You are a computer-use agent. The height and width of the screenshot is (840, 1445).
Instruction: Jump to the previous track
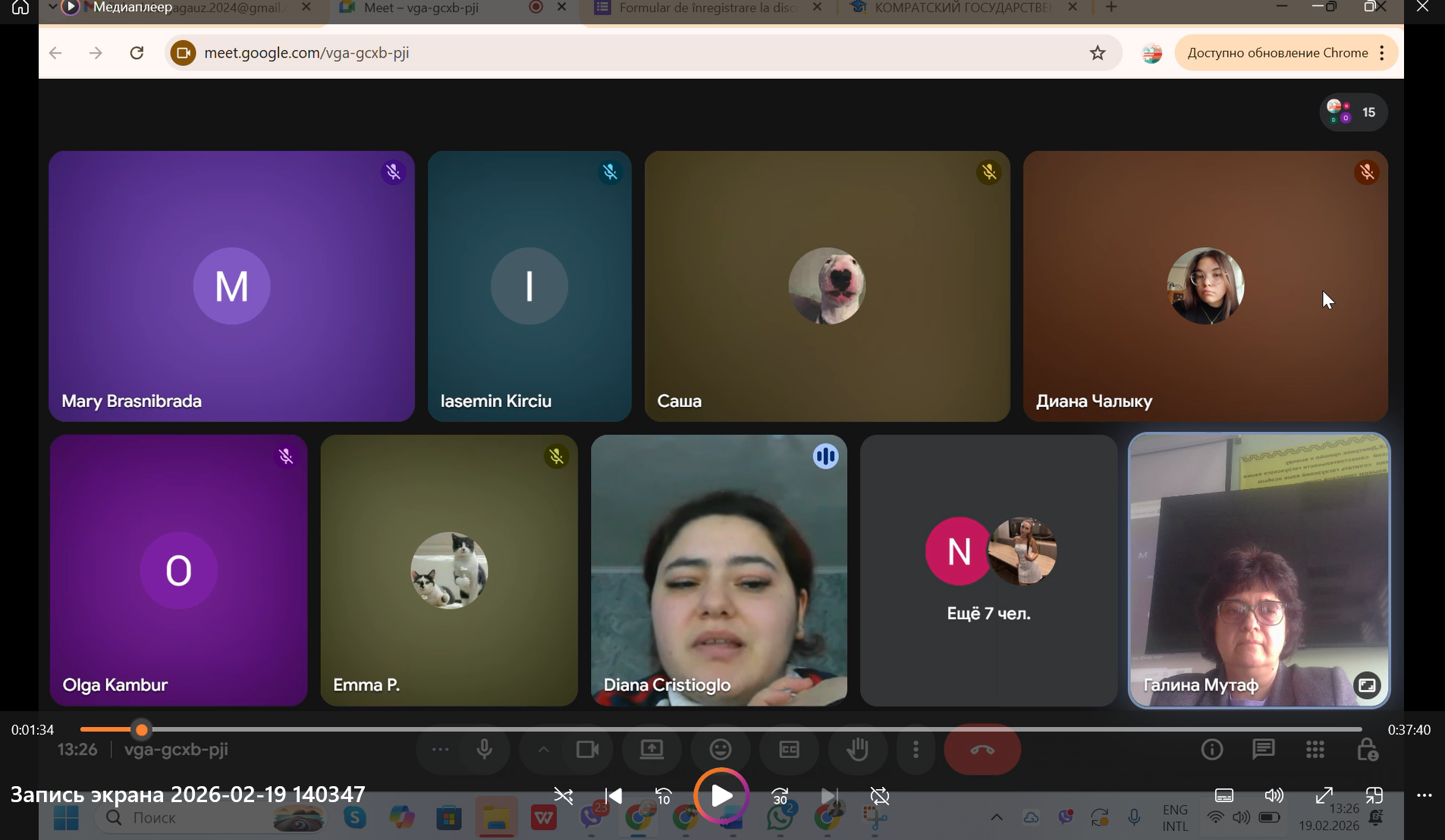614,796
